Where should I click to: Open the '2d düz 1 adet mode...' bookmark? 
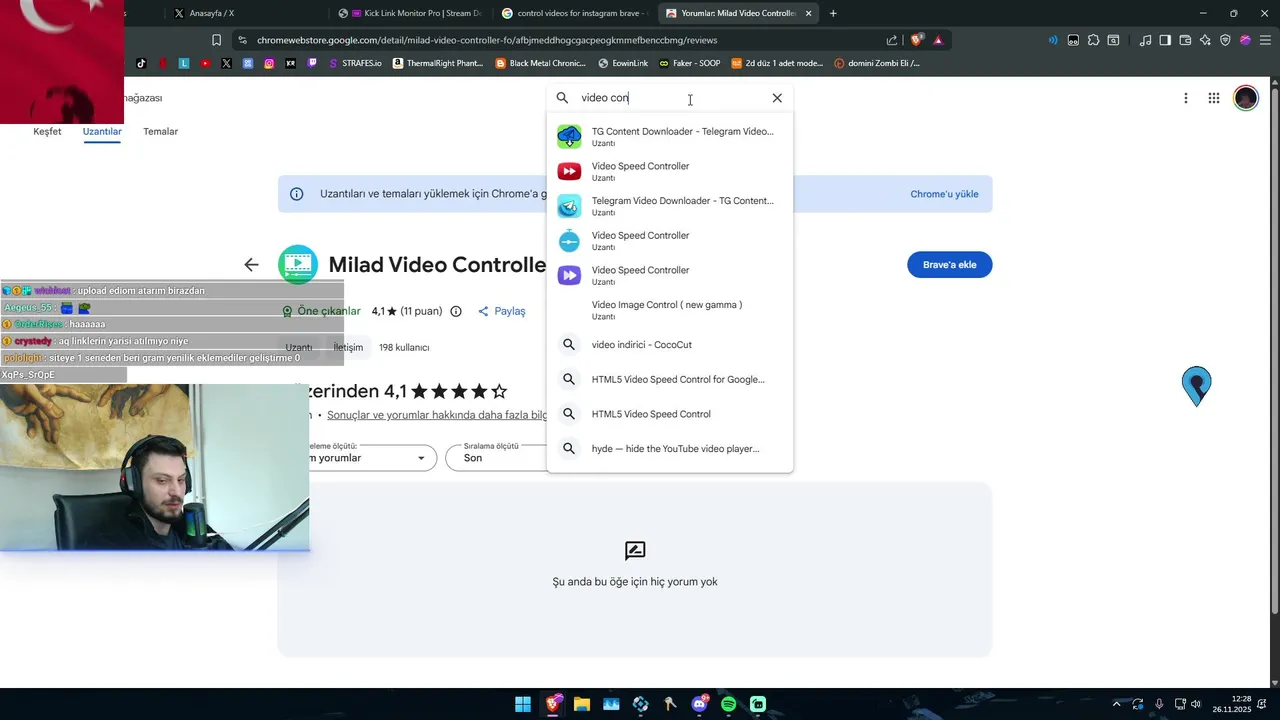(x=777, y=63)
